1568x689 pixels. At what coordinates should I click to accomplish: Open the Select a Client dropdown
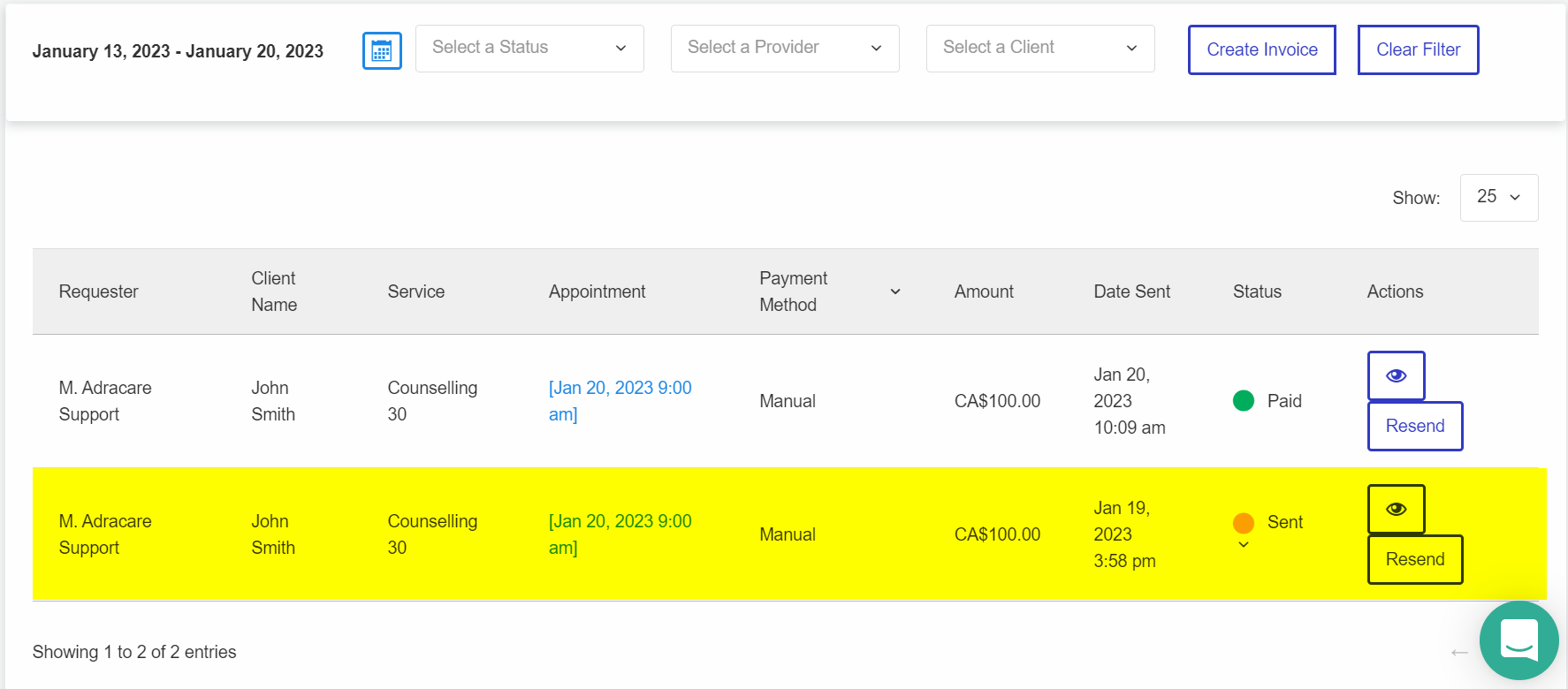click(x=1040, y=49)
